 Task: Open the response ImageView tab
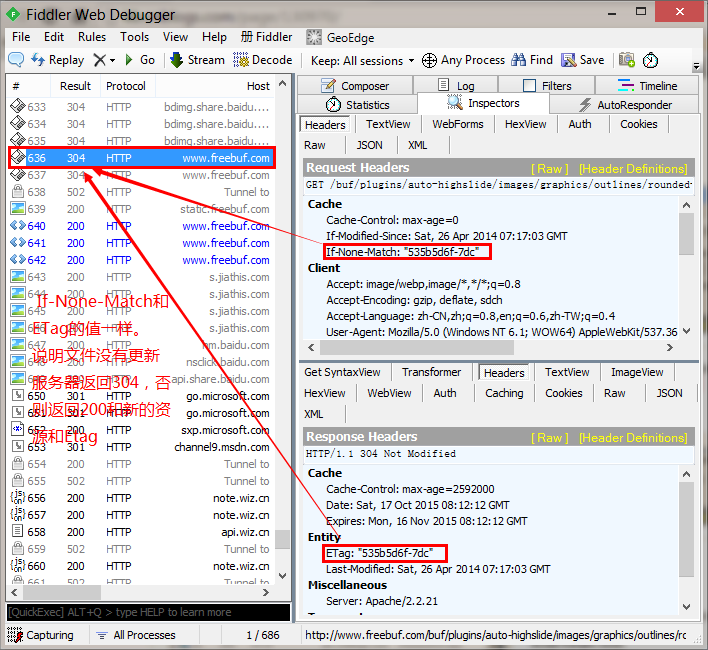point(637,372)
